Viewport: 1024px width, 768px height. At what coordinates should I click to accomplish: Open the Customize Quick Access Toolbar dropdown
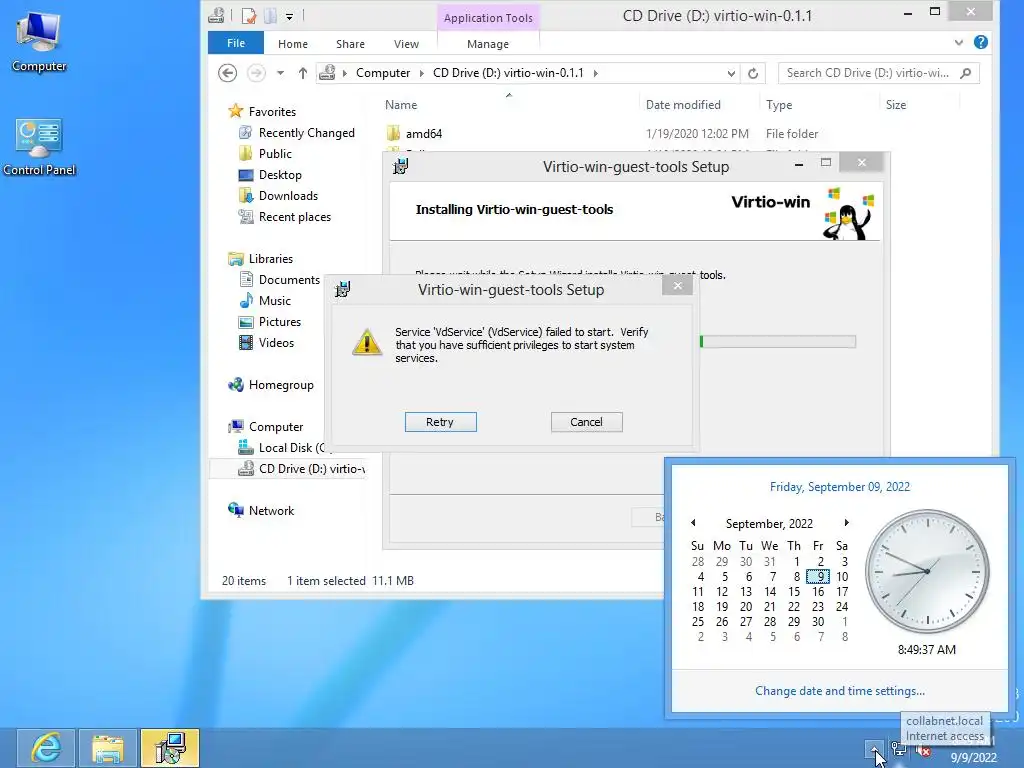pos(289,16)
